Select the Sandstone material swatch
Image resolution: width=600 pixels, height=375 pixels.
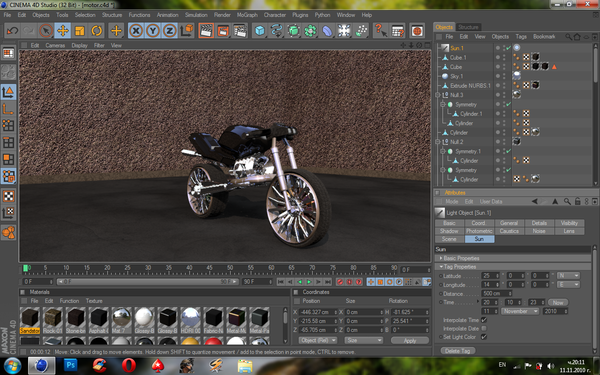click(30, 320)
